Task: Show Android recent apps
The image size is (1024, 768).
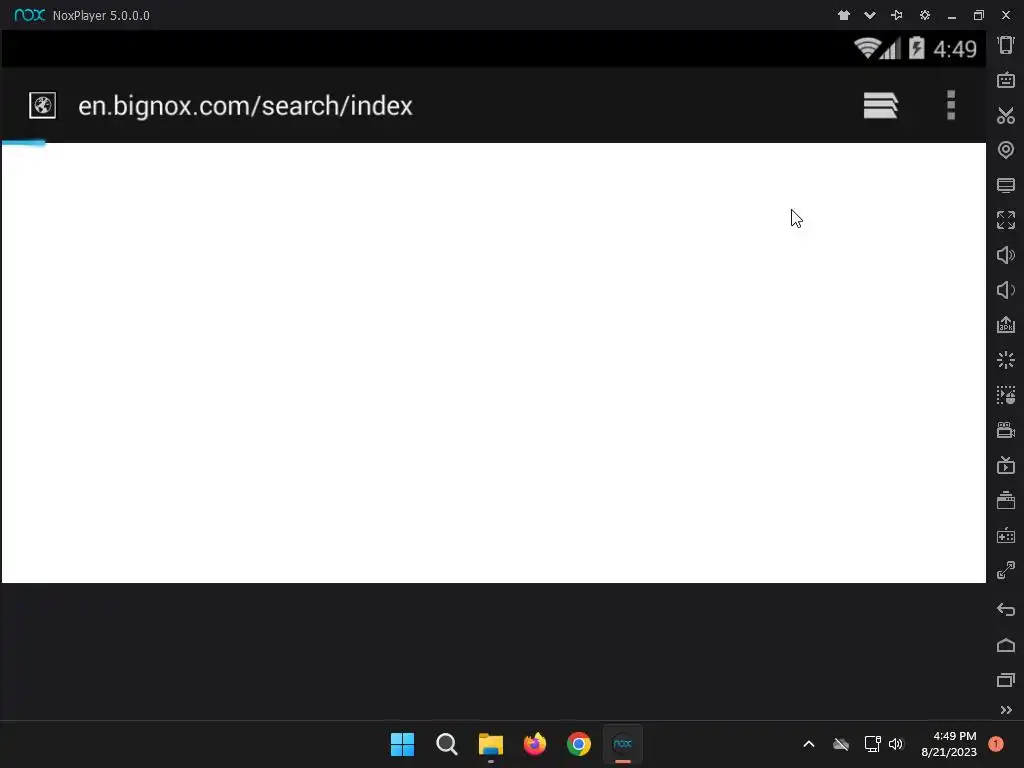Action: [x=1006, y=680]
